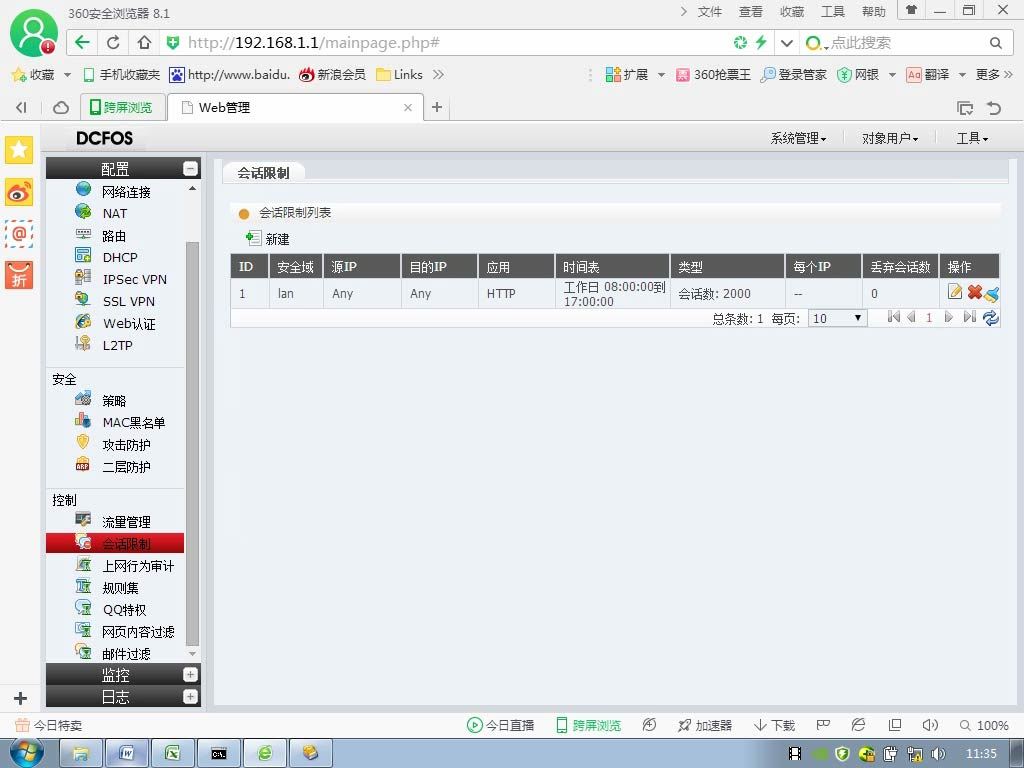Open 下载 downloads in status bar
Screen dimensions: 1024x768
click(x=775, y=725)
